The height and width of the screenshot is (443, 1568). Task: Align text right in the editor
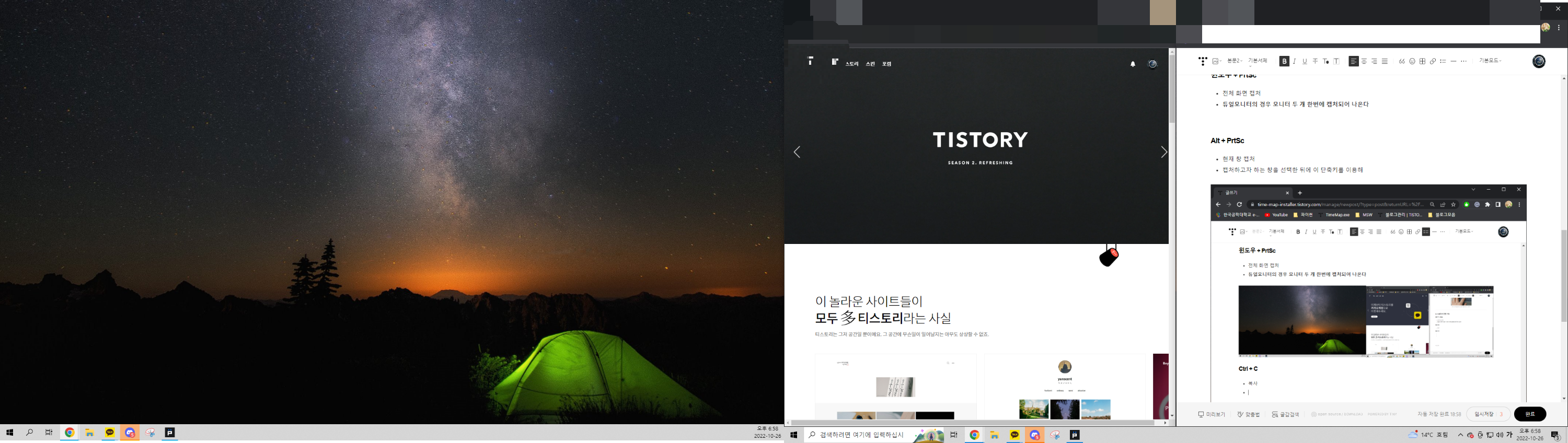(x=1375, y=61)
